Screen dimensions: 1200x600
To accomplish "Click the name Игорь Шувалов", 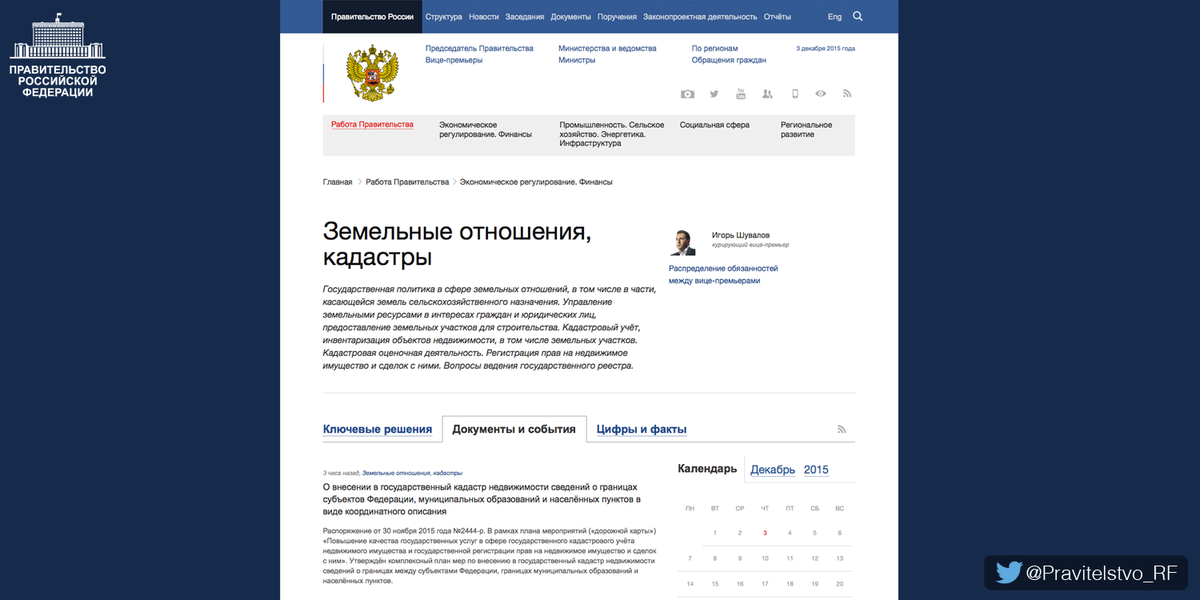I will tap(741, 235).
